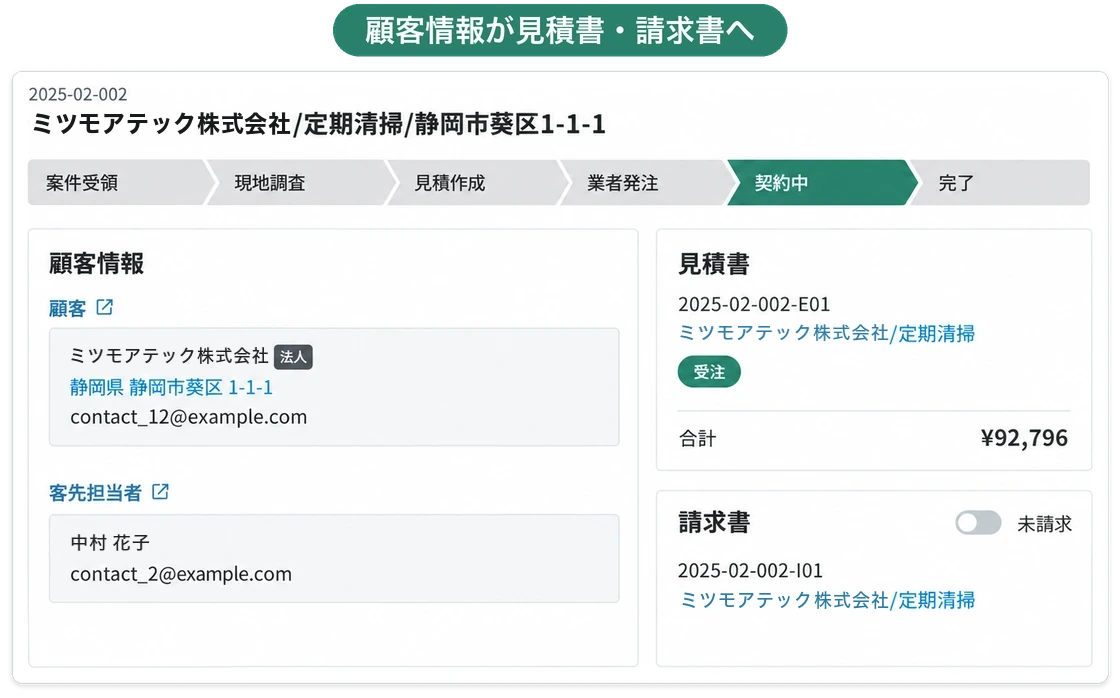Click the case title ending in 静岡市葵区1-1-1
The image size is (1120, 698).
click(319, 124)
